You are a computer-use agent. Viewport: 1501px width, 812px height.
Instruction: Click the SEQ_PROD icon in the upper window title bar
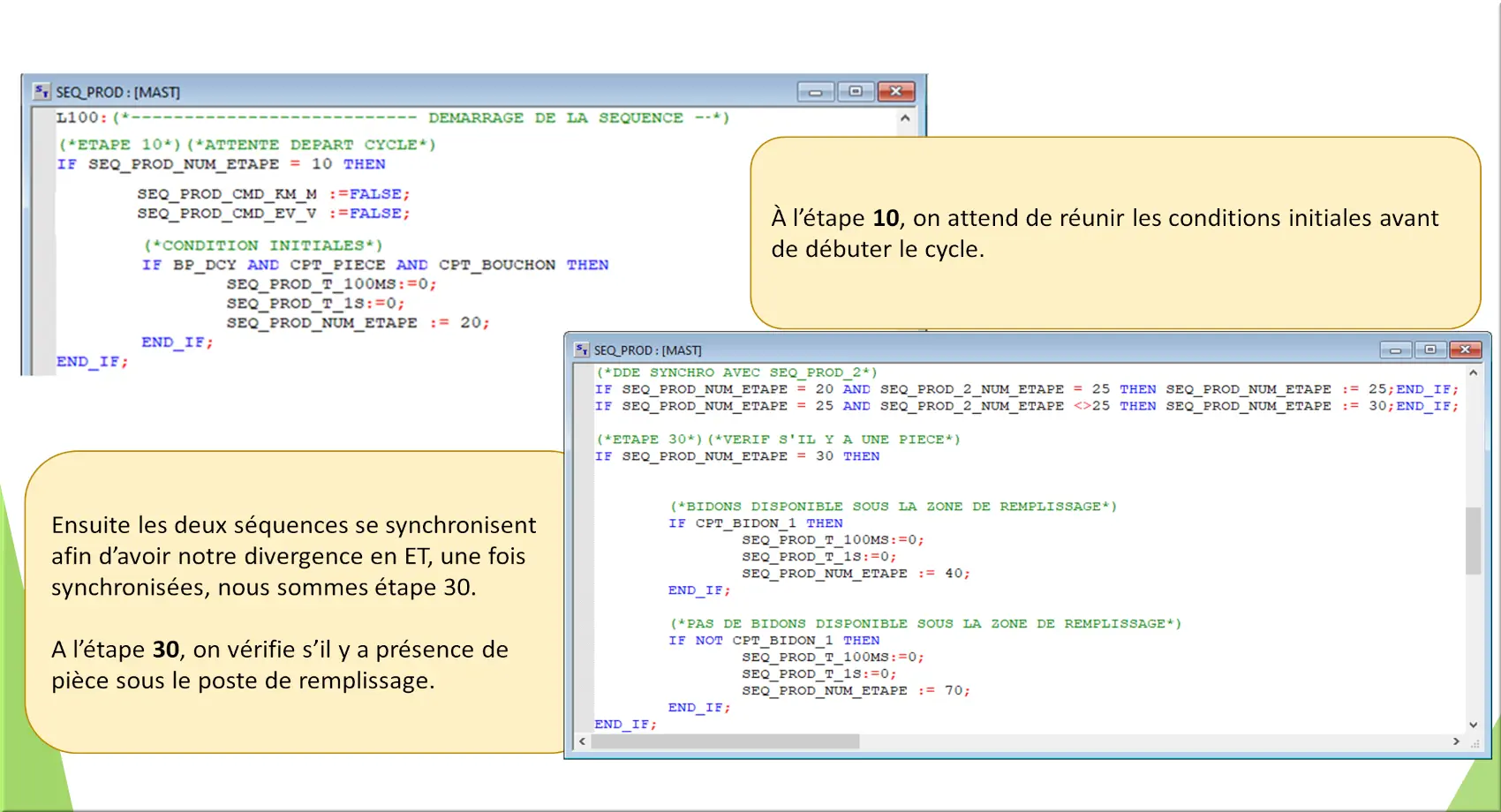(41, 92)
